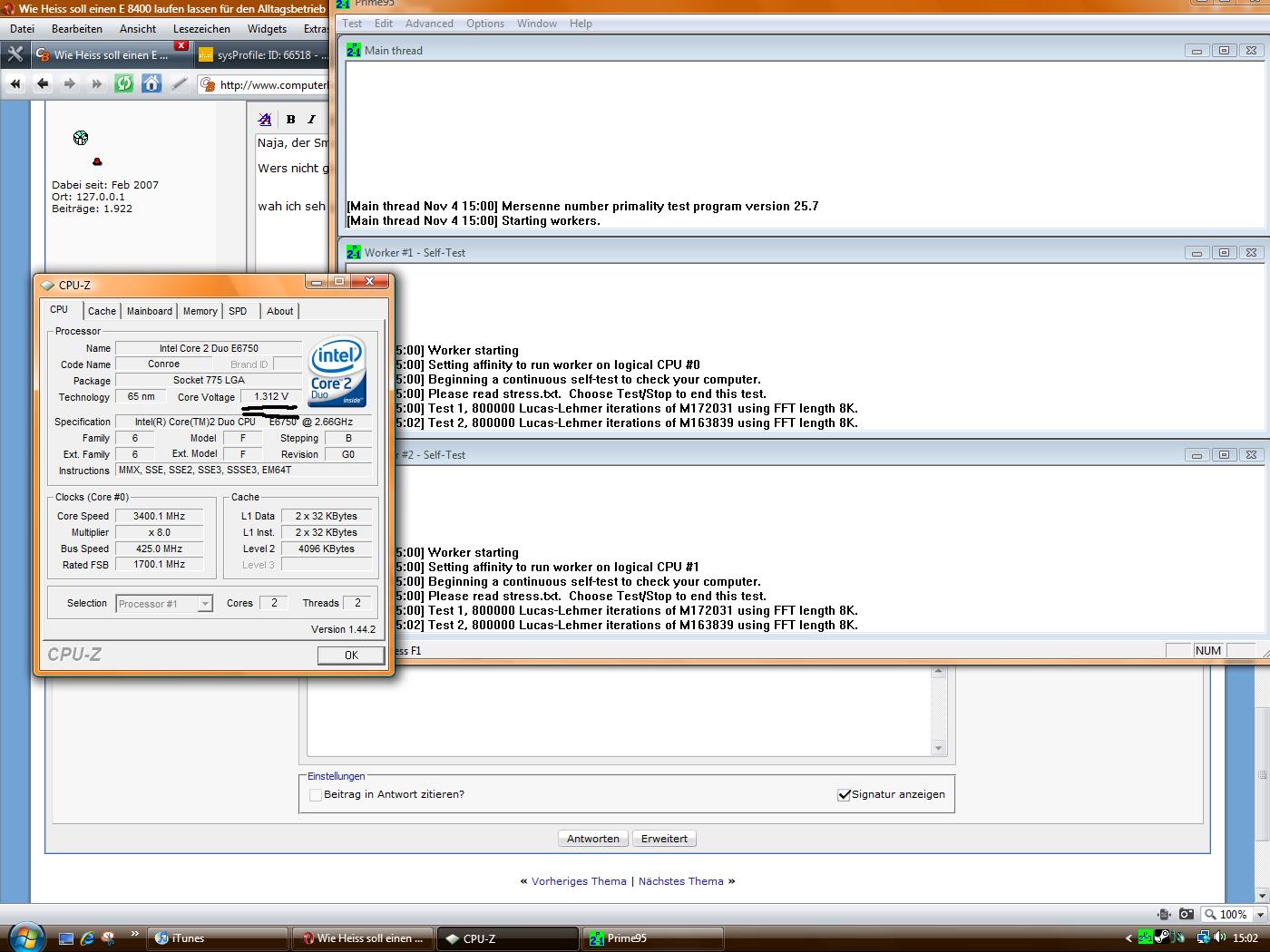Uncheck 'Signatur anzeigen' checkbox
This screenshot has height=952, width=1270.
coord(845,795)
